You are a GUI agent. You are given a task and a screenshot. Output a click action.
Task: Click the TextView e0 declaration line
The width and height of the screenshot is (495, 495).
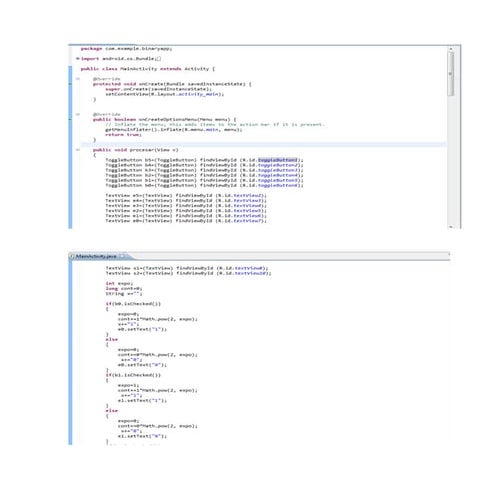(186, 220)
